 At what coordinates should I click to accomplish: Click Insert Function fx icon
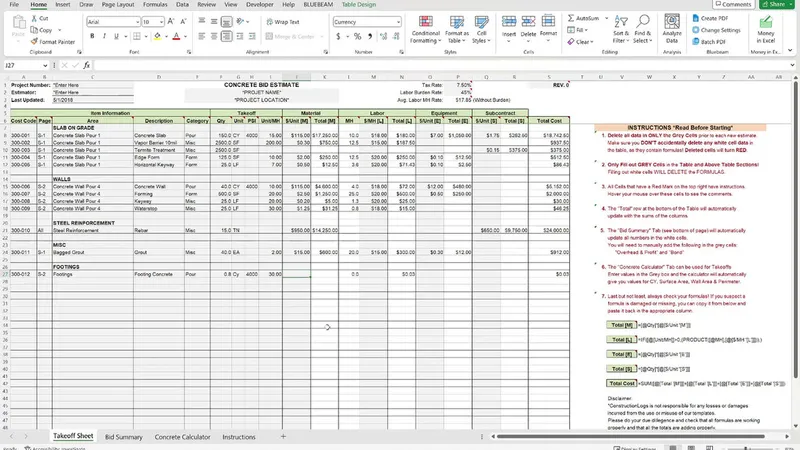87,65
